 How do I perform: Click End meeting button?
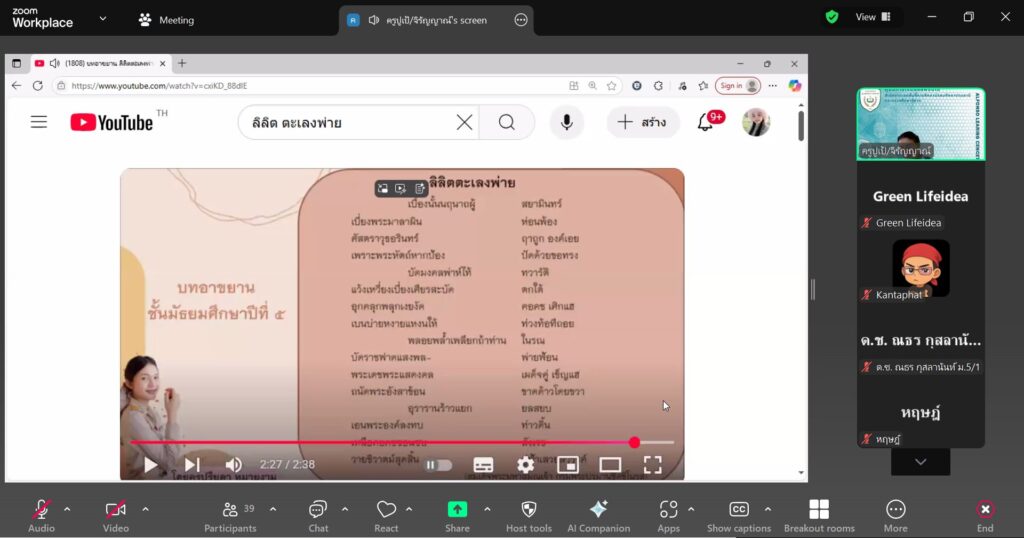pyautogui.click(x=985, y=516)
